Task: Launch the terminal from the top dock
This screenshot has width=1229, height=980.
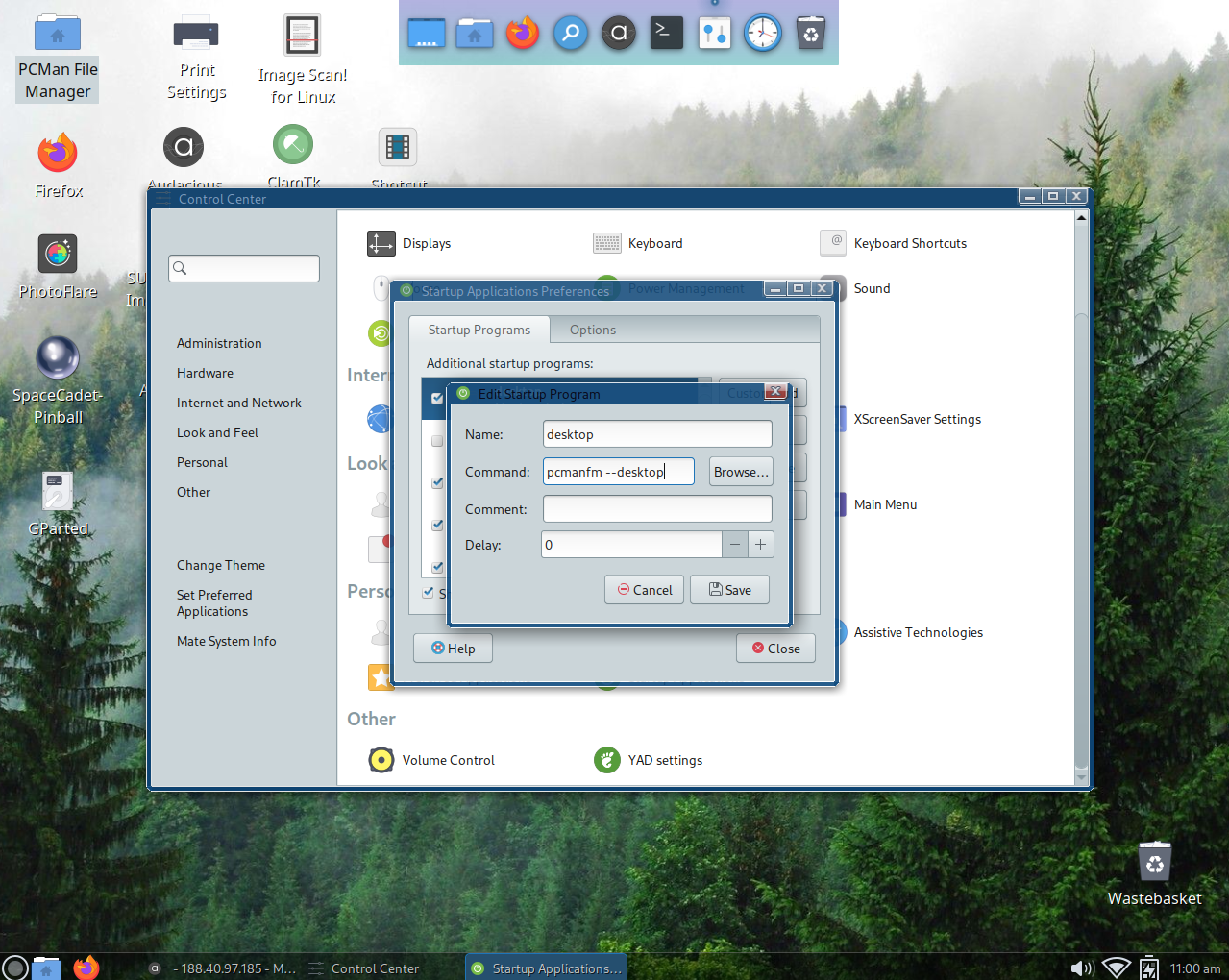Action: point(666,34)
